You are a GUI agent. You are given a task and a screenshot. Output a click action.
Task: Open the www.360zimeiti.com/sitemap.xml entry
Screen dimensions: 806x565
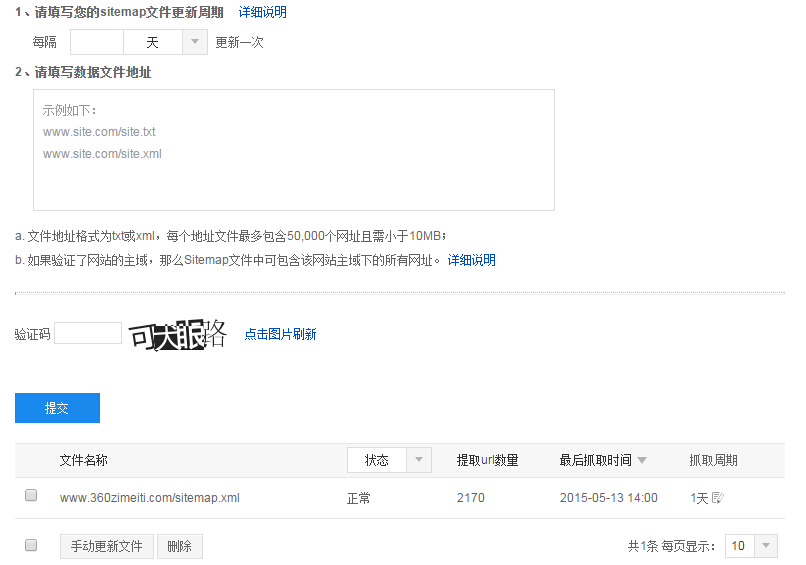click(149, 498)
